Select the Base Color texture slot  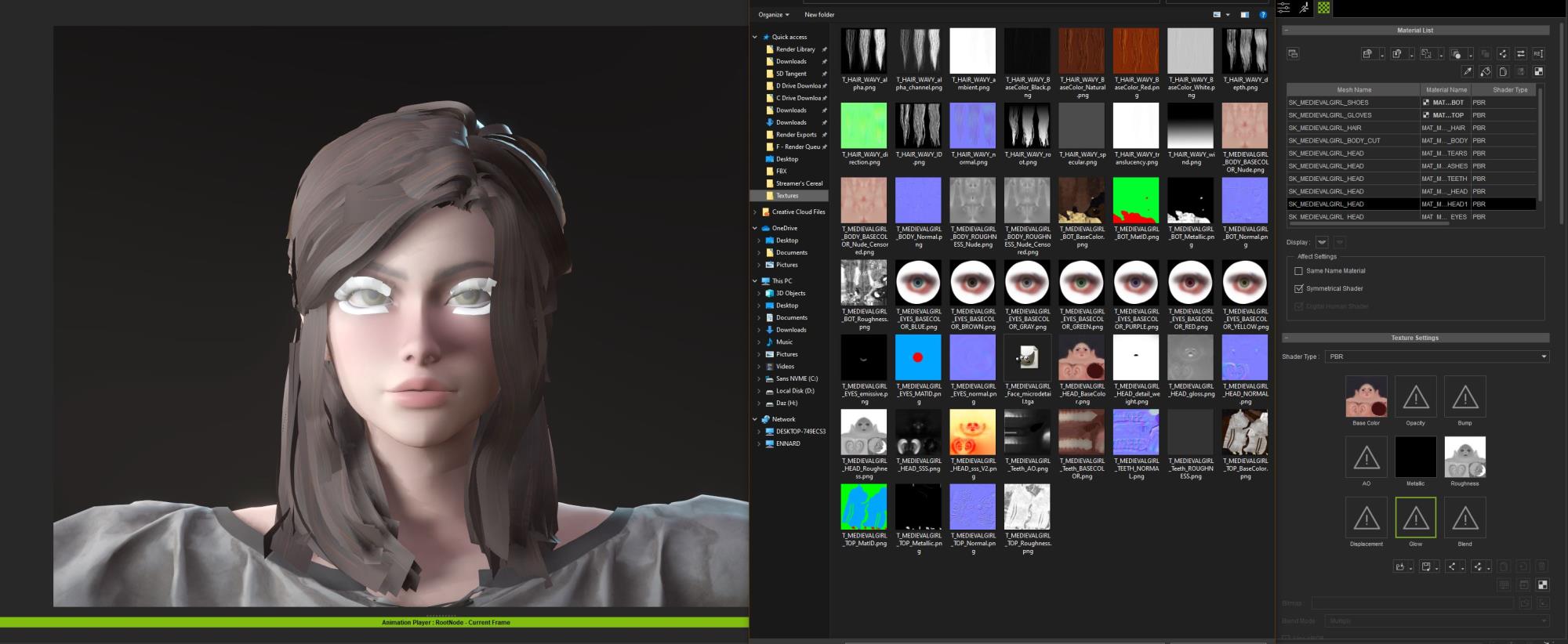tap(1366, 396)
